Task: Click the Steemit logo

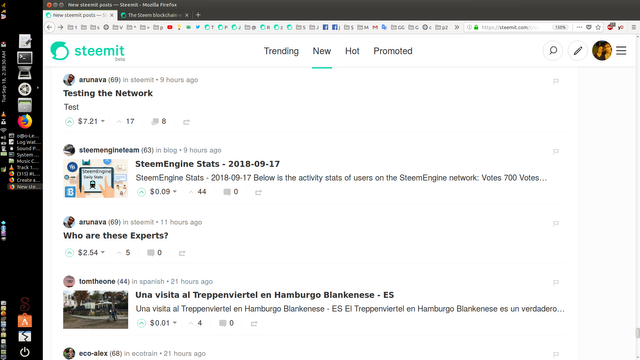Action: (x=87, y=51)
